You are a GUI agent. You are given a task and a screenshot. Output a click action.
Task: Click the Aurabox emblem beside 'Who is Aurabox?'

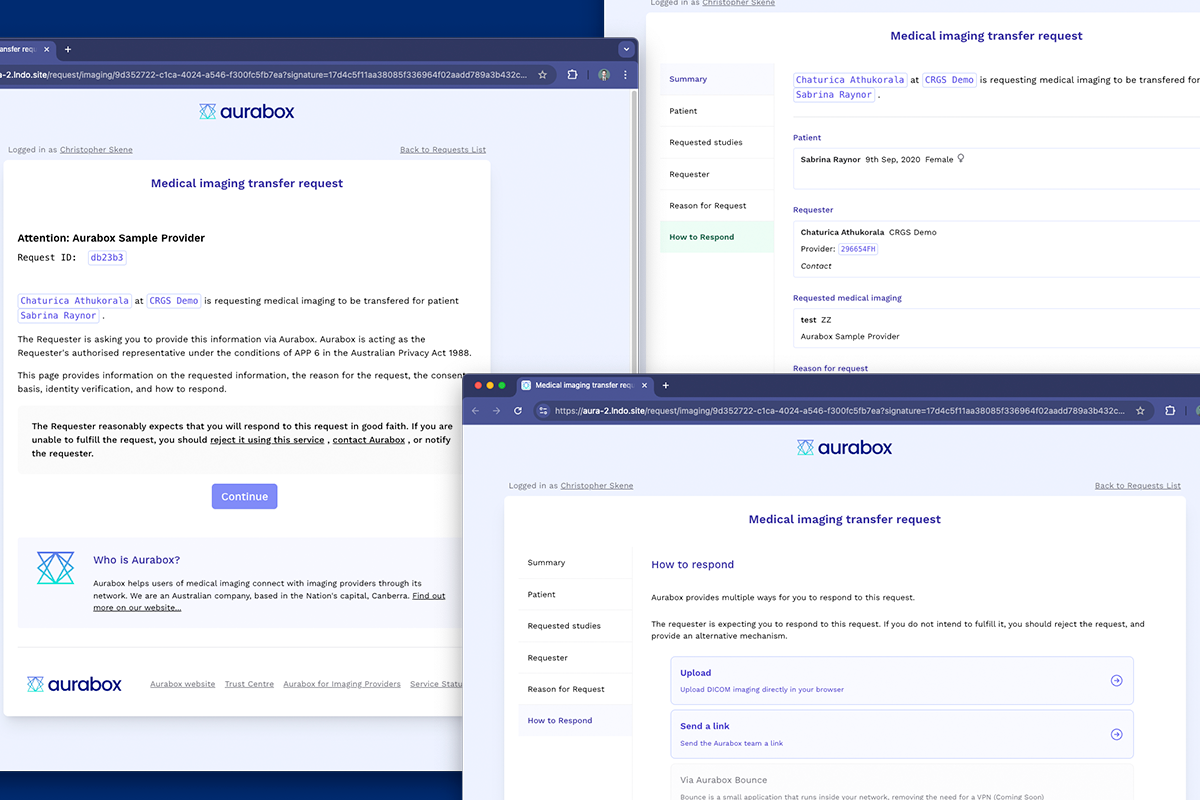coord(55,567)
